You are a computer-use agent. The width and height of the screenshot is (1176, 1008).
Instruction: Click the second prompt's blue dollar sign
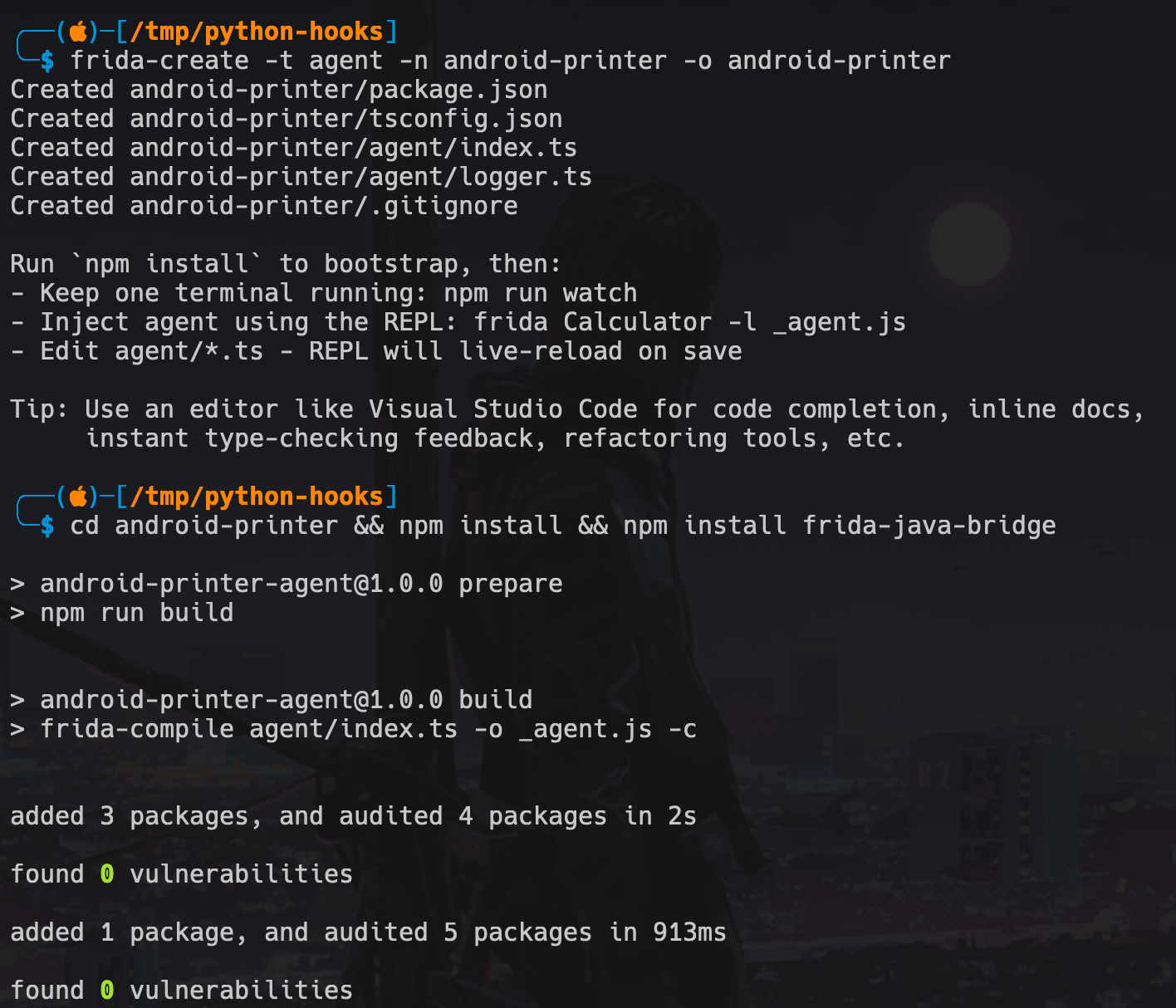(x=47, y=526)
